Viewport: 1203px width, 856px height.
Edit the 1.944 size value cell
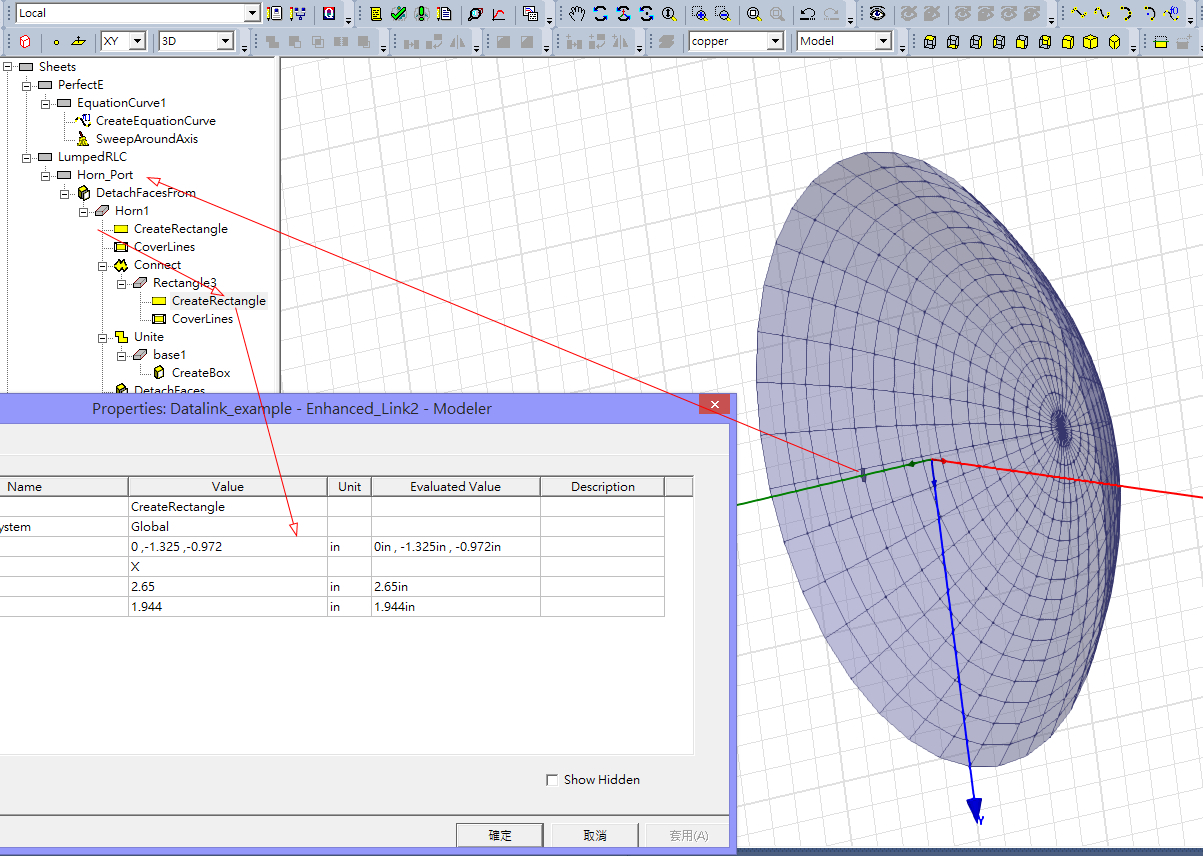228,607
